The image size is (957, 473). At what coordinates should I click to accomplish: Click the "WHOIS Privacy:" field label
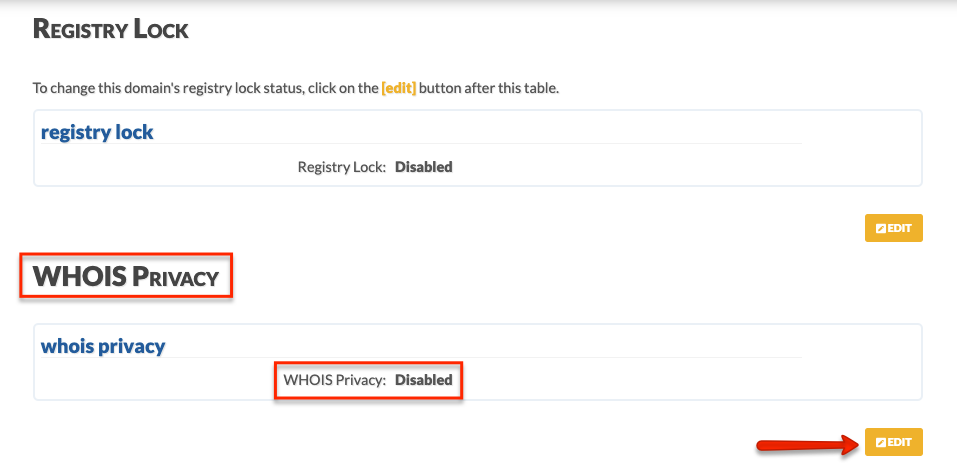tap(335, 380)
